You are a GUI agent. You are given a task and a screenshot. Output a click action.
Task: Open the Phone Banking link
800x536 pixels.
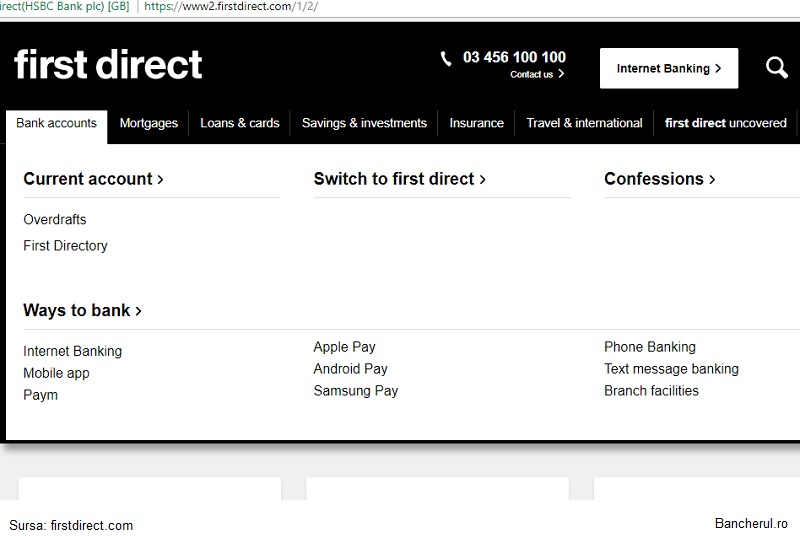click(x=650, y=347)
